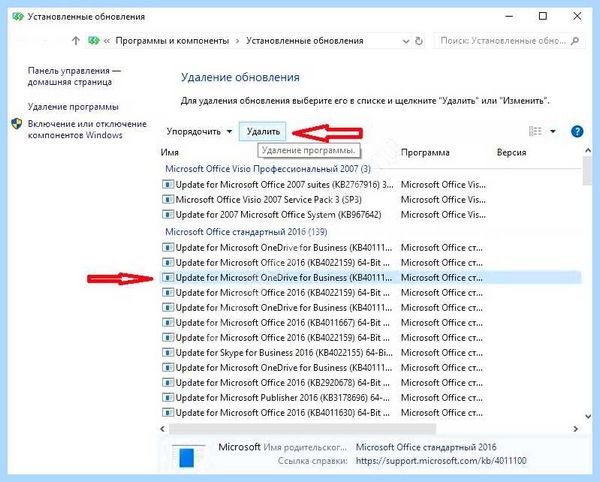Image resolution: width=600 pixels, height=482 pixels.
Task: Click Установленные обновления in the breadcrumb
Action: click(305, 41)
